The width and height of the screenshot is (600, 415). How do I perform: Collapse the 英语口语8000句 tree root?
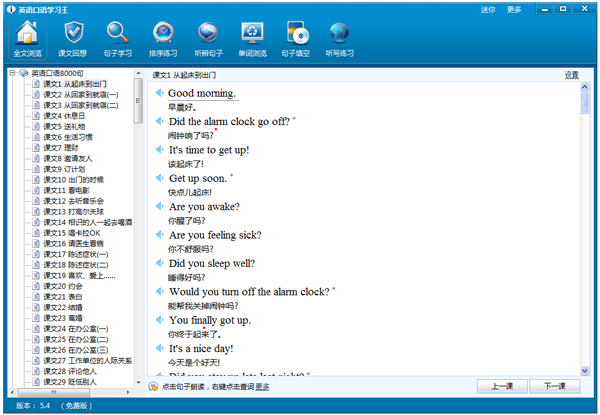click(13, 73)
